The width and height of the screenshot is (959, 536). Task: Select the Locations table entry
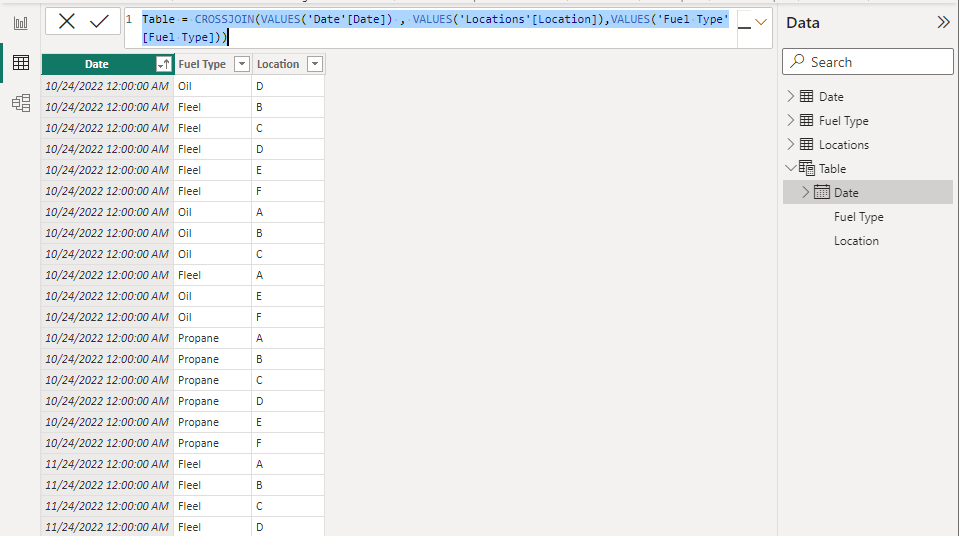[x=843, y=144]
